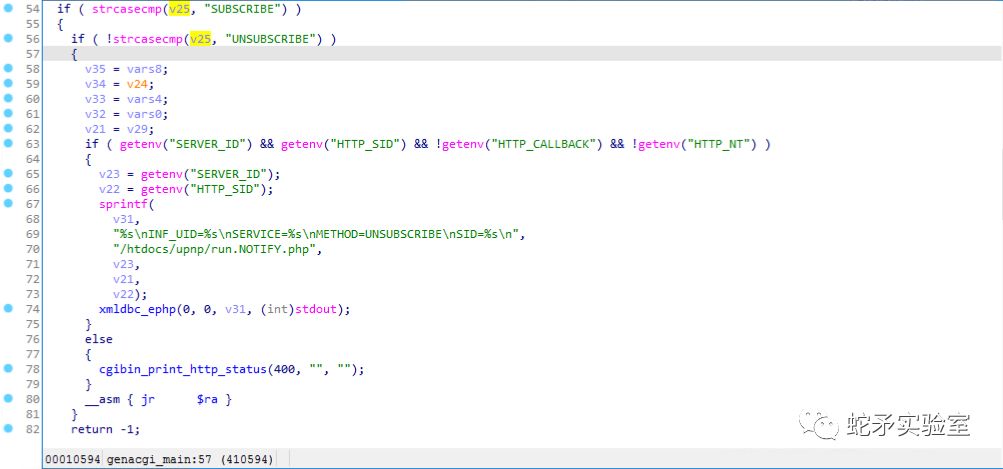Select variable v32 on line 61

(95, 114)
